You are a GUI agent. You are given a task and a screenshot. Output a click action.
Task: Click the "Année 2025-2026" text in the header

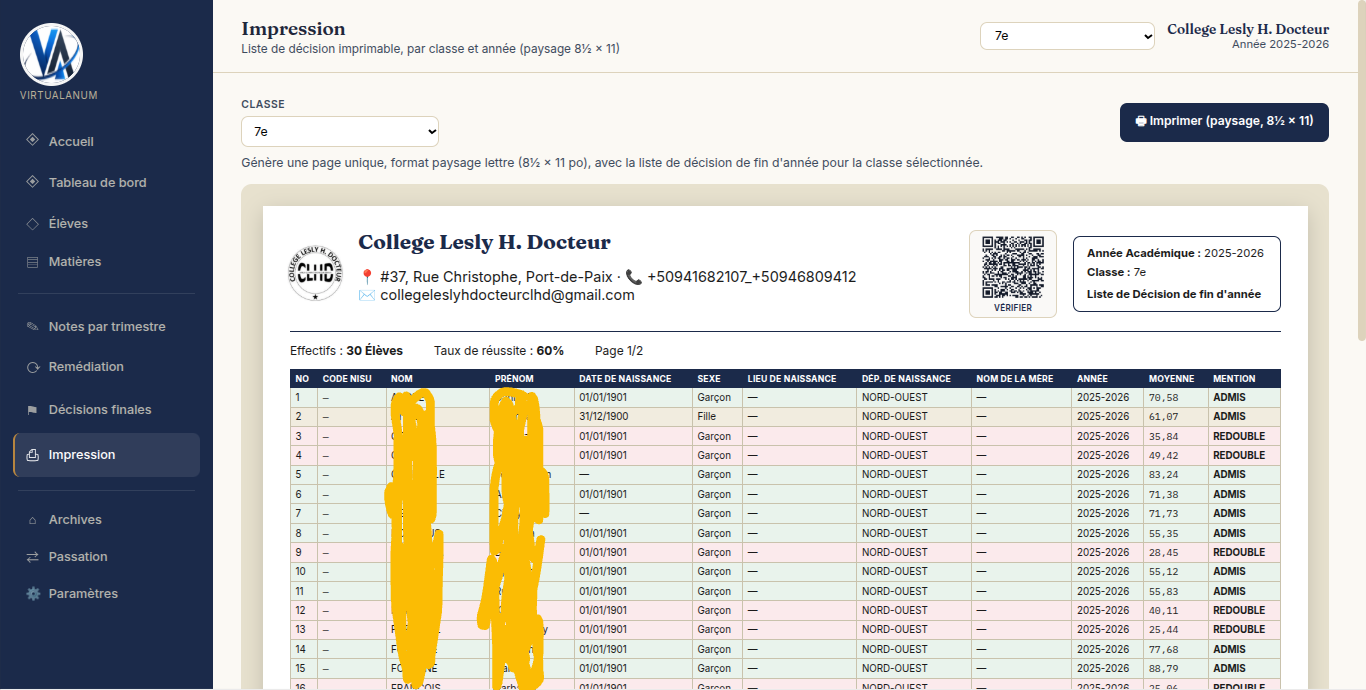[x=1280, y=45]
